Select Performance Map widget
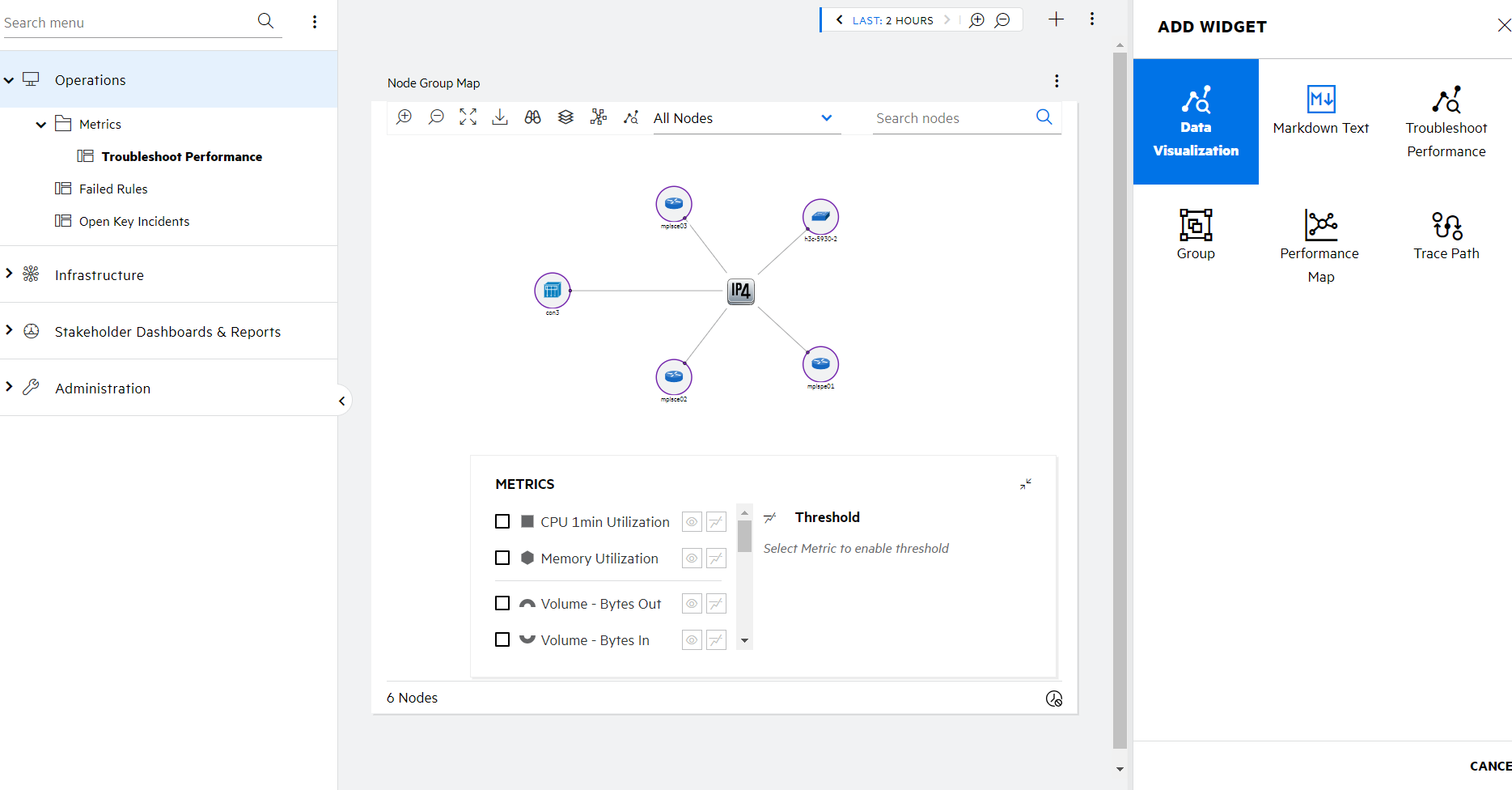1512x790 pixels. coord(1321,247)
